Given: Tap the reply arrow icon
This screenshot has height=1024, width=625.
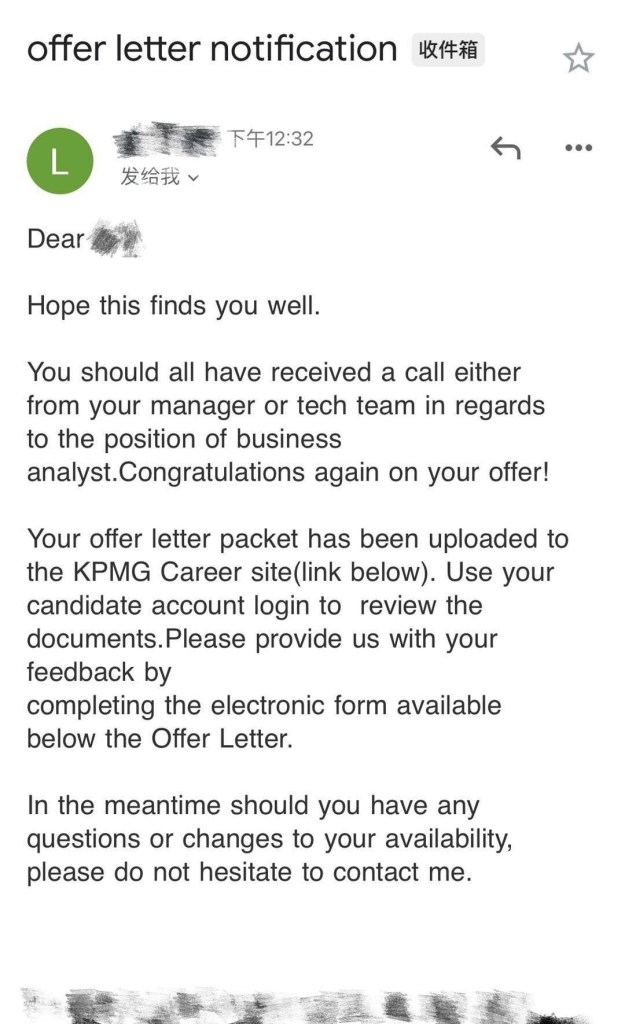Looking at the screenshot, I should pyautogui.click(x=505, y=148).
